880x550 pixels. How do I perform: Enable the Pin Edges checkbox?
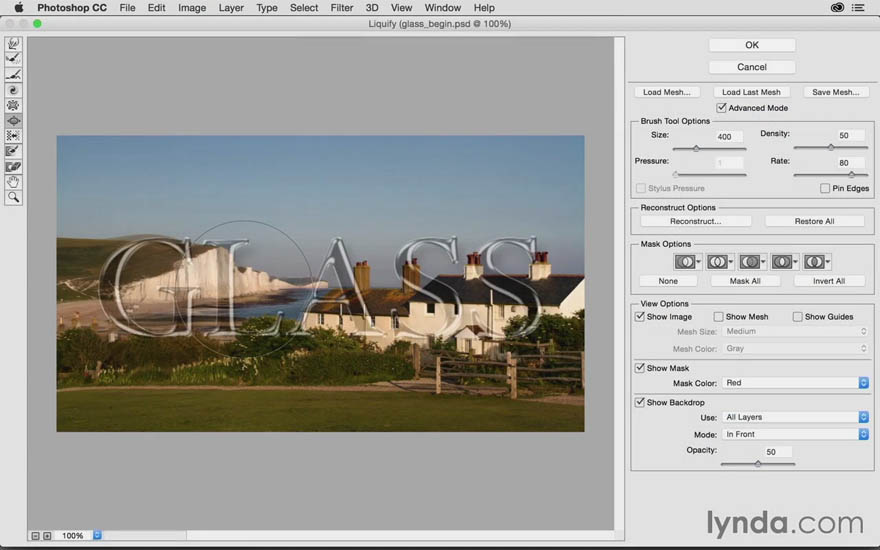[825, 189]
